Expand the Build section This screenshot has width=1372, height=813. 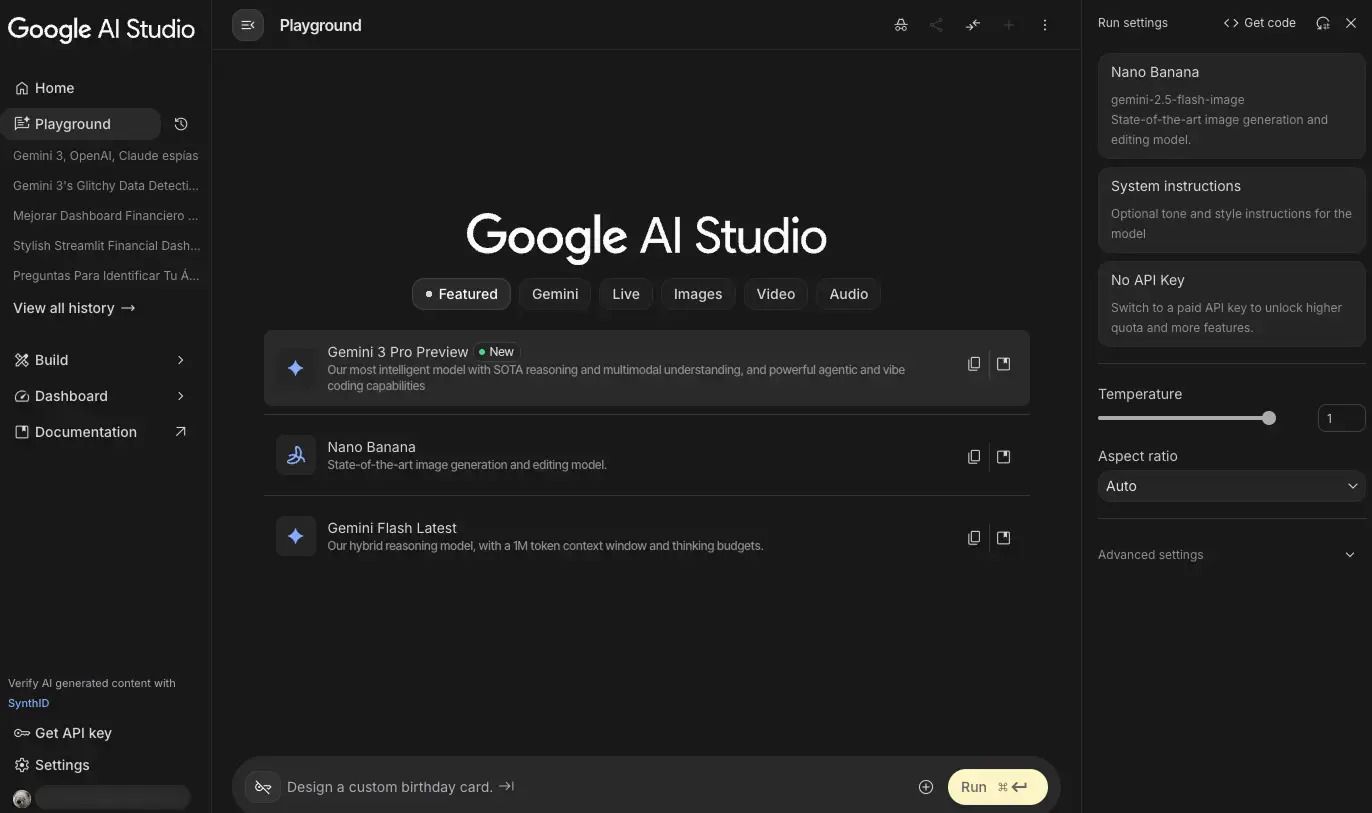(x=100, y=360)
